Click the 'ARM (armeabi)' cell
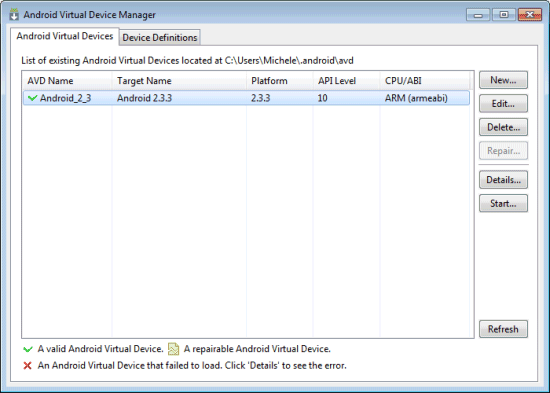This screenshot has width=550, height=393. pyautogui.click(x=416, y=98)
